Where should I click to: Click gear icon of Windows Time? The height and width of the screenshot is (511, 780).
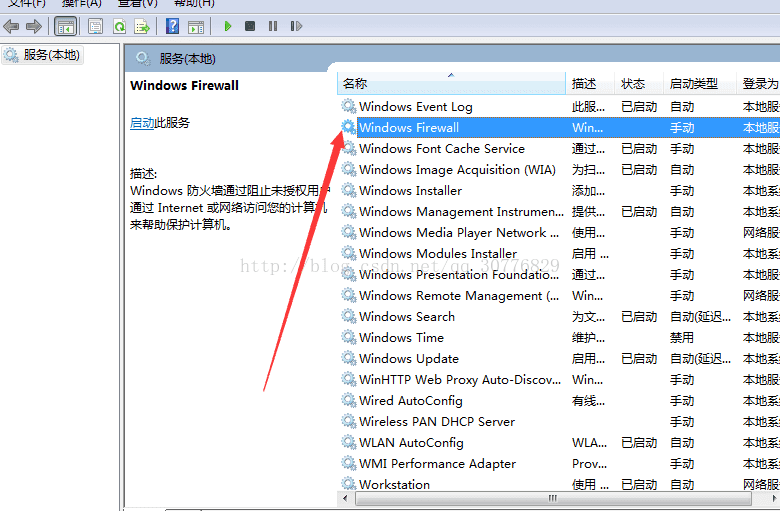349,337
